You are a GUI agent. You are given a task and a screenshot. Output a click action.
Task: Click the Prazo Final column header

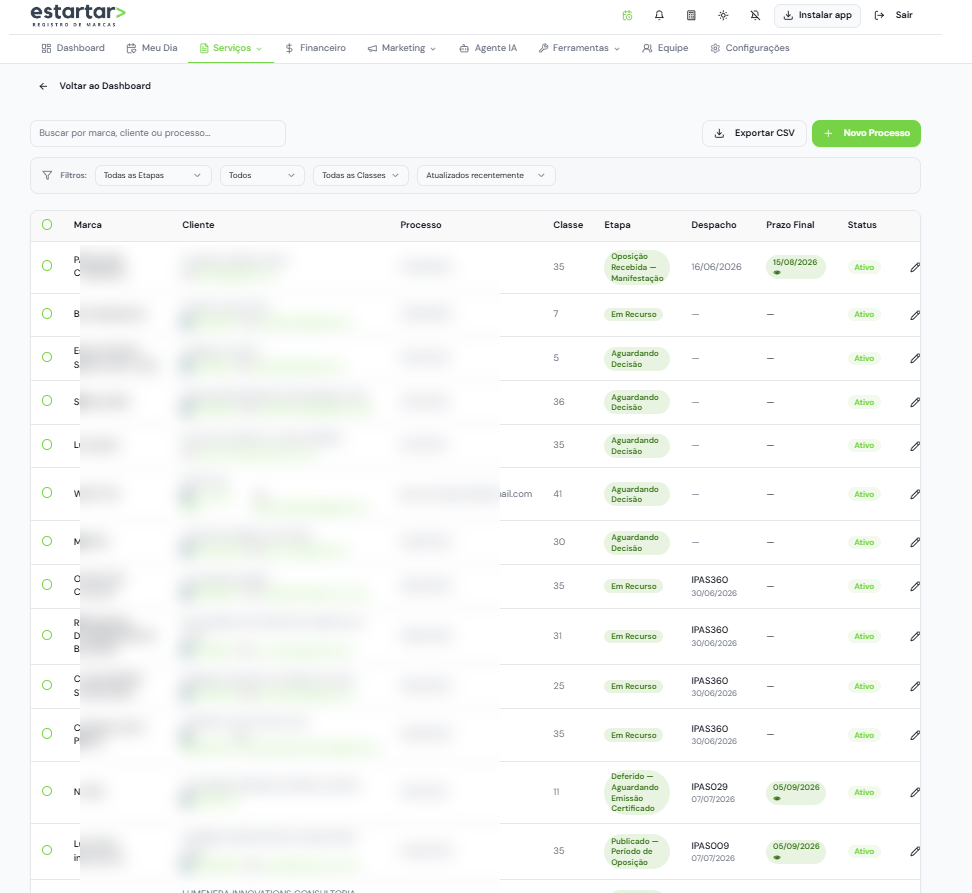click(790, 225)
